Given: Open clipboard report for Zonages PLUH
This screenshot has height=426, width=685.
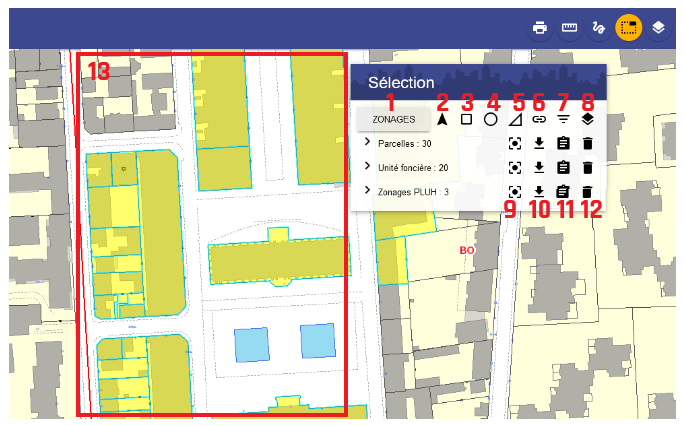Looking at the screenshot, I should [564, 191].
